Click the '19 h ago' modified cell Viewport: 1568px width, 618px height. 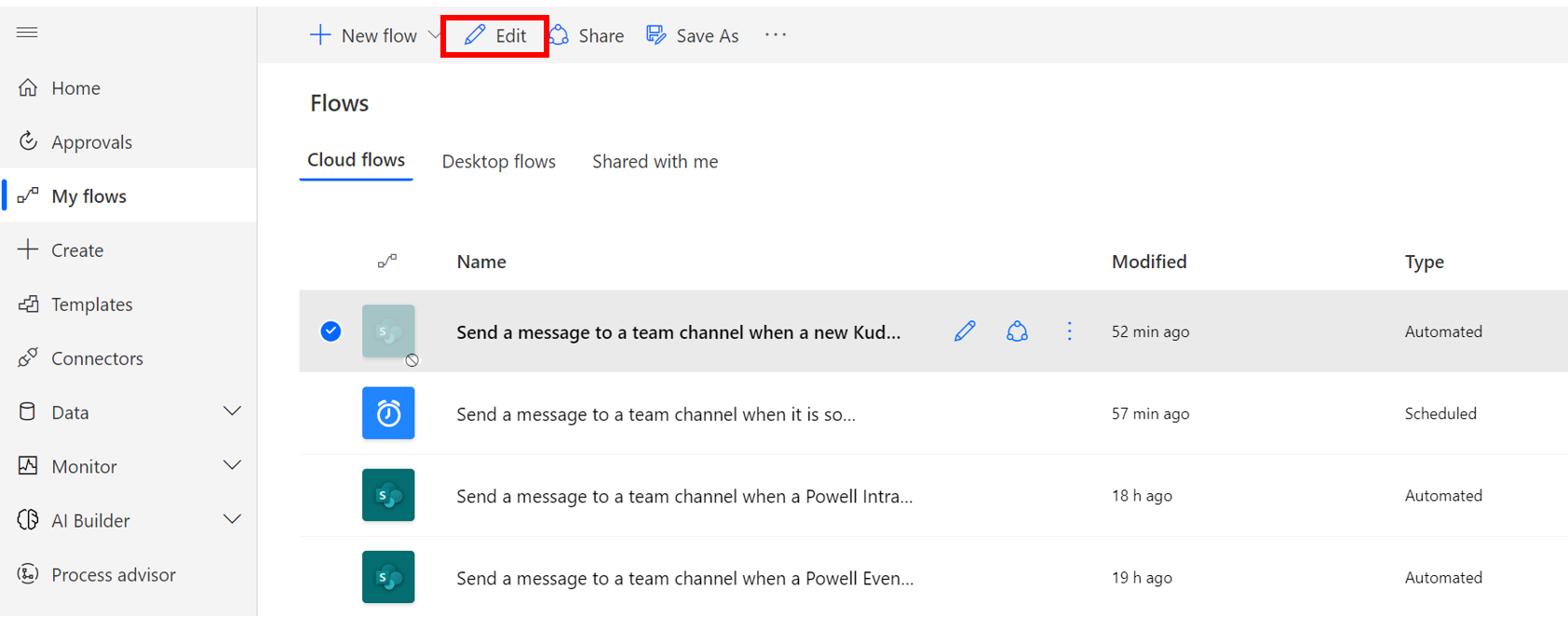(x=1142, y=577)
